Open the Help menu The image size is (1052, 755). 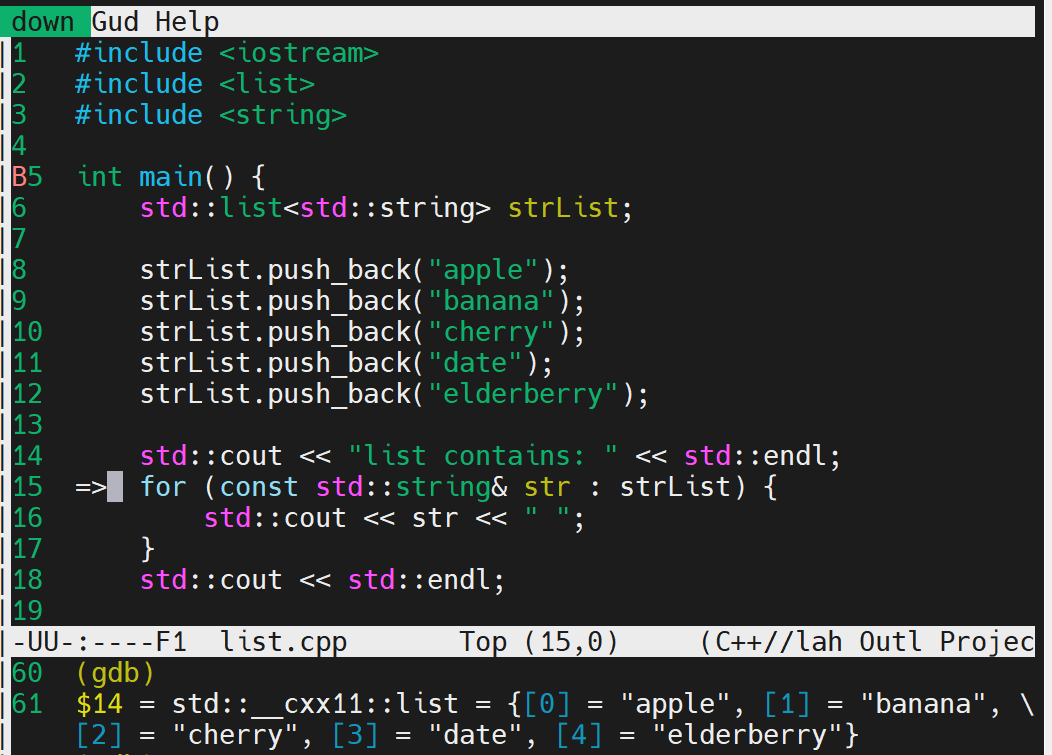tap(187, 22)
